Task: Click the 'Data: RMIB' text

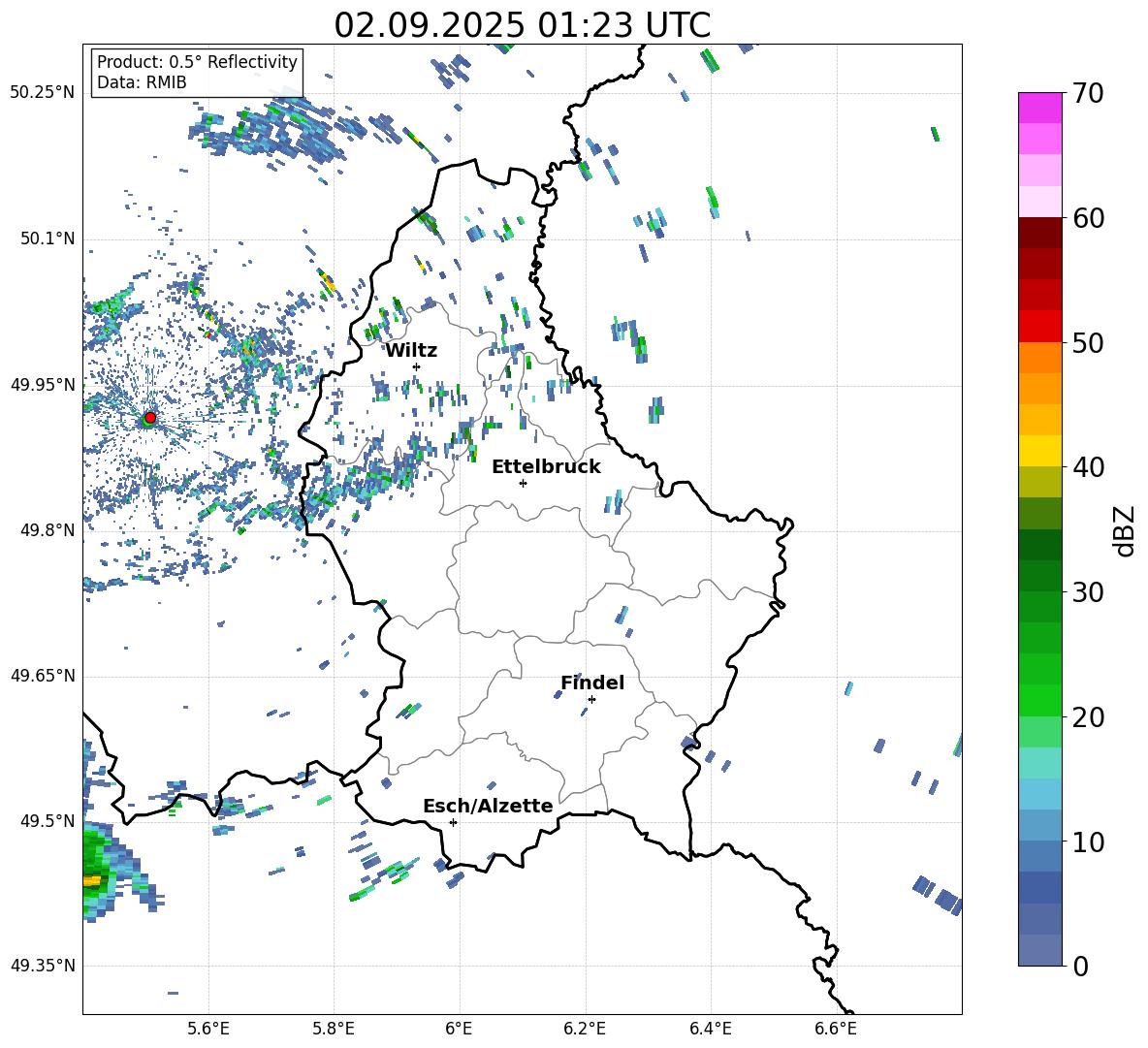Action: [x=142, y=82]
